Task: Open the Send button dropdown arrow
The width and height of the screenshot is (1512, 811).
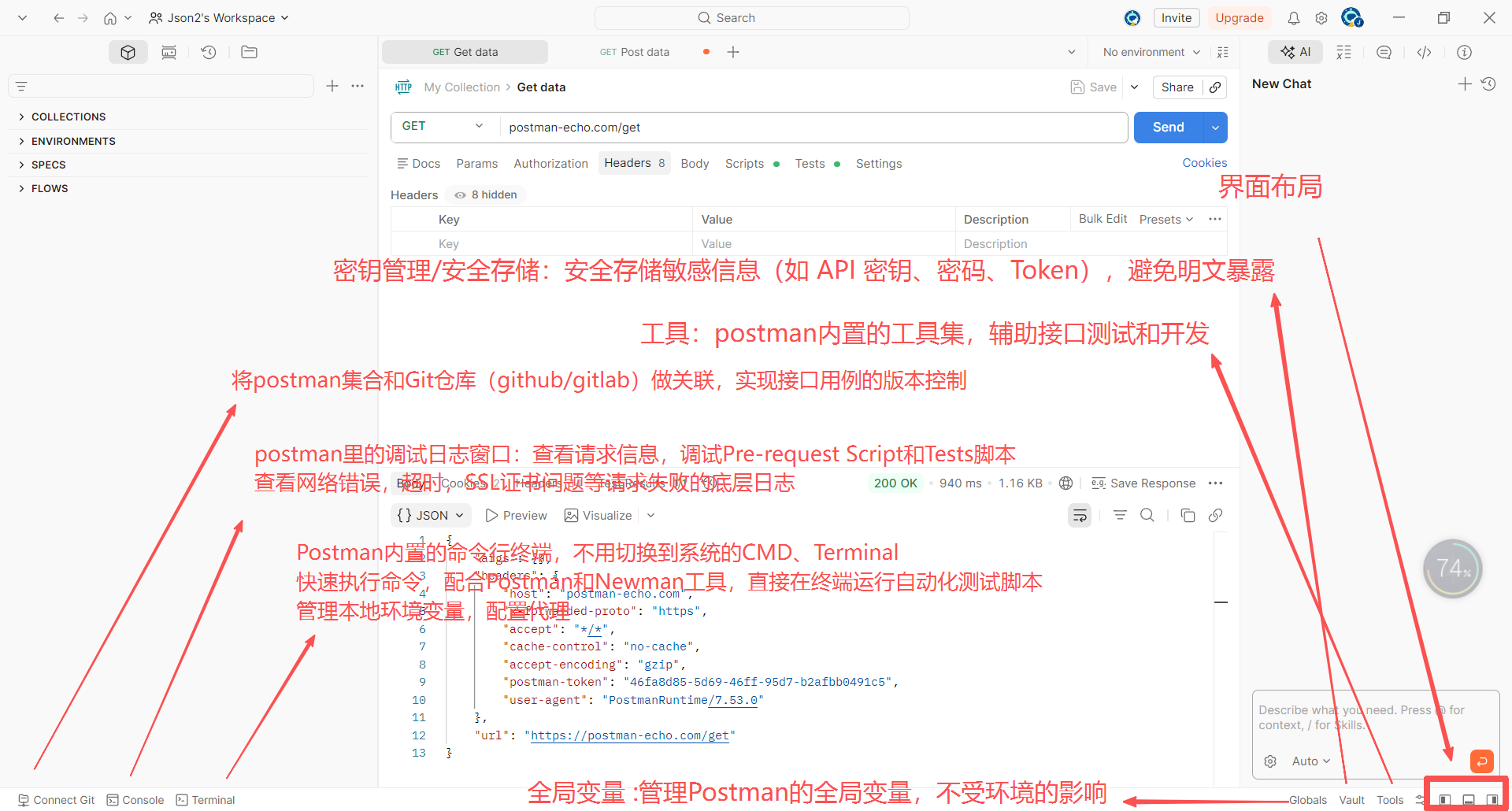Action: [x=1216, y=128]
